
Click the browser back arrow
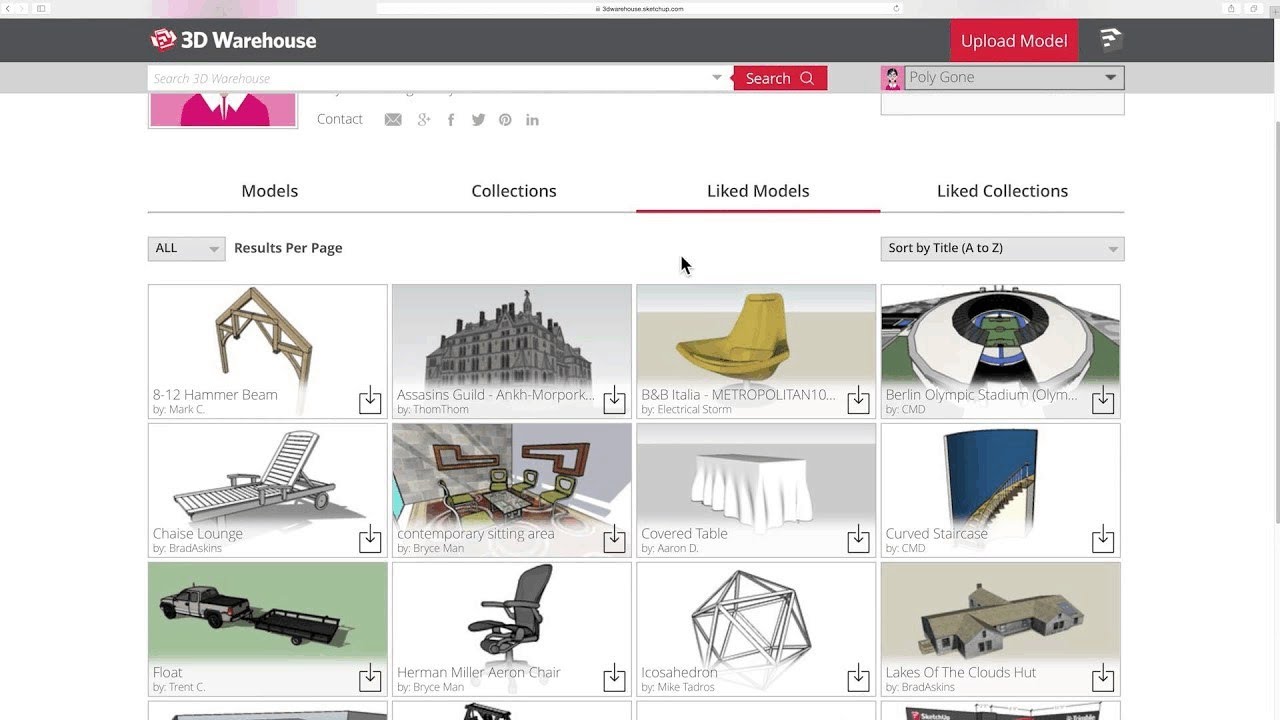[9, 8]
